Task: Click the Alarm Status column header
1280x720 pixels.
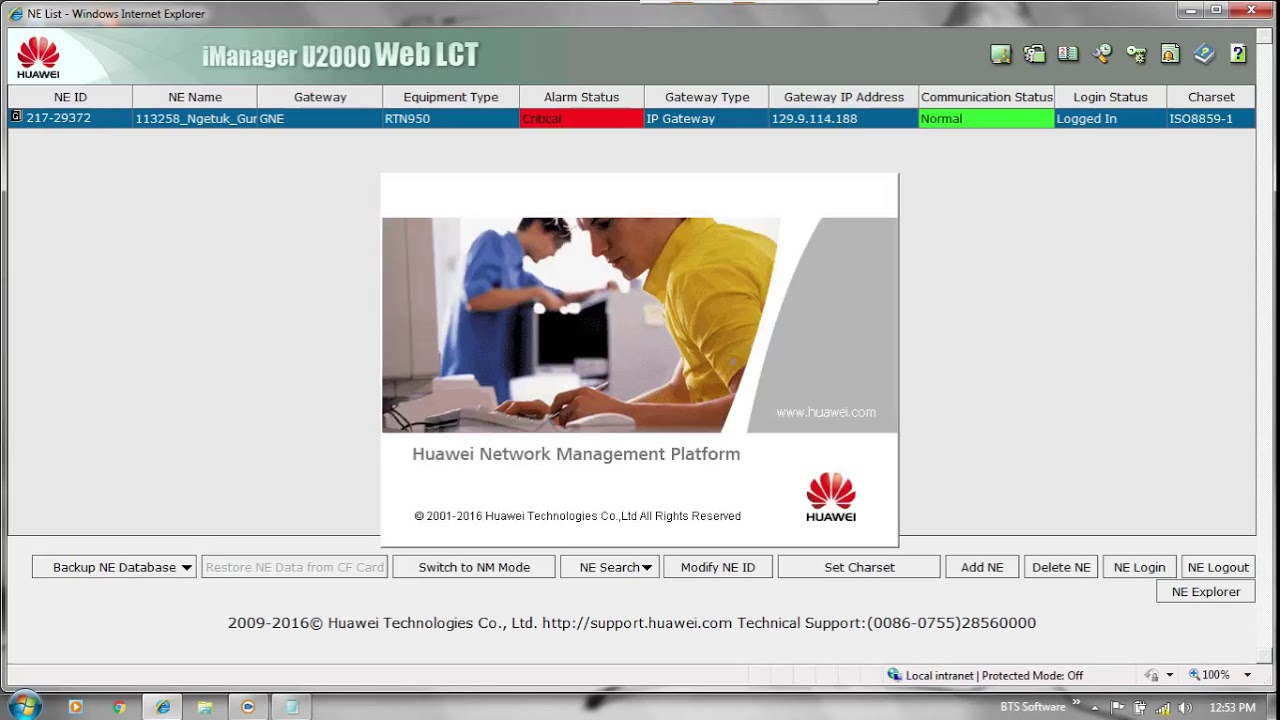Action: (581, 97)
